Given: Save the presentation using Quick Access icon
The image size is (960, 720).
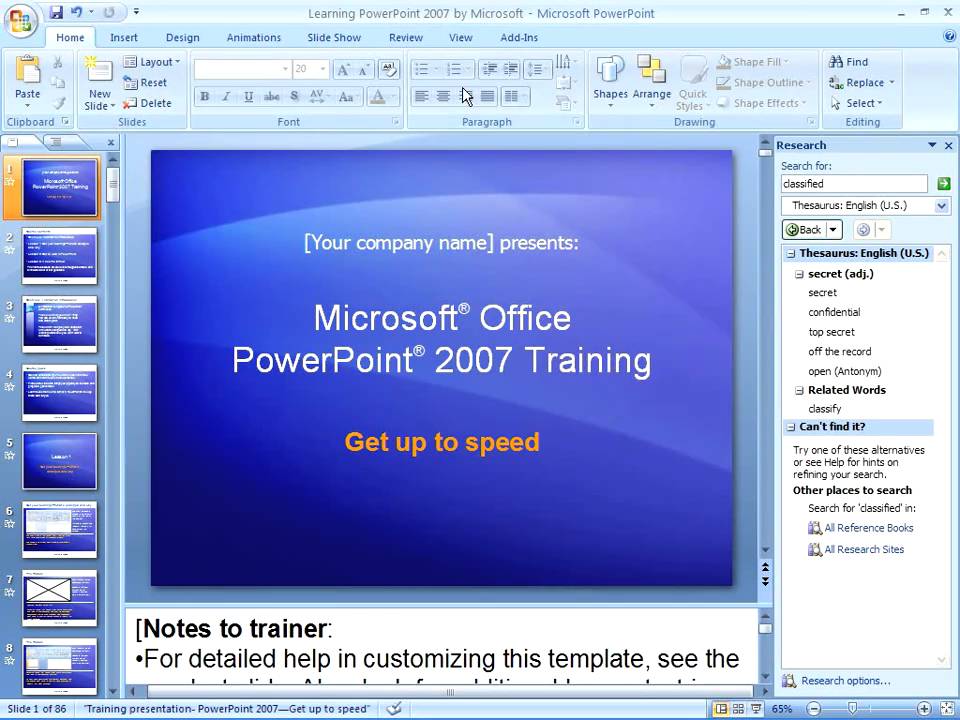Looking at the screenshot, I should tap(56, 12).
